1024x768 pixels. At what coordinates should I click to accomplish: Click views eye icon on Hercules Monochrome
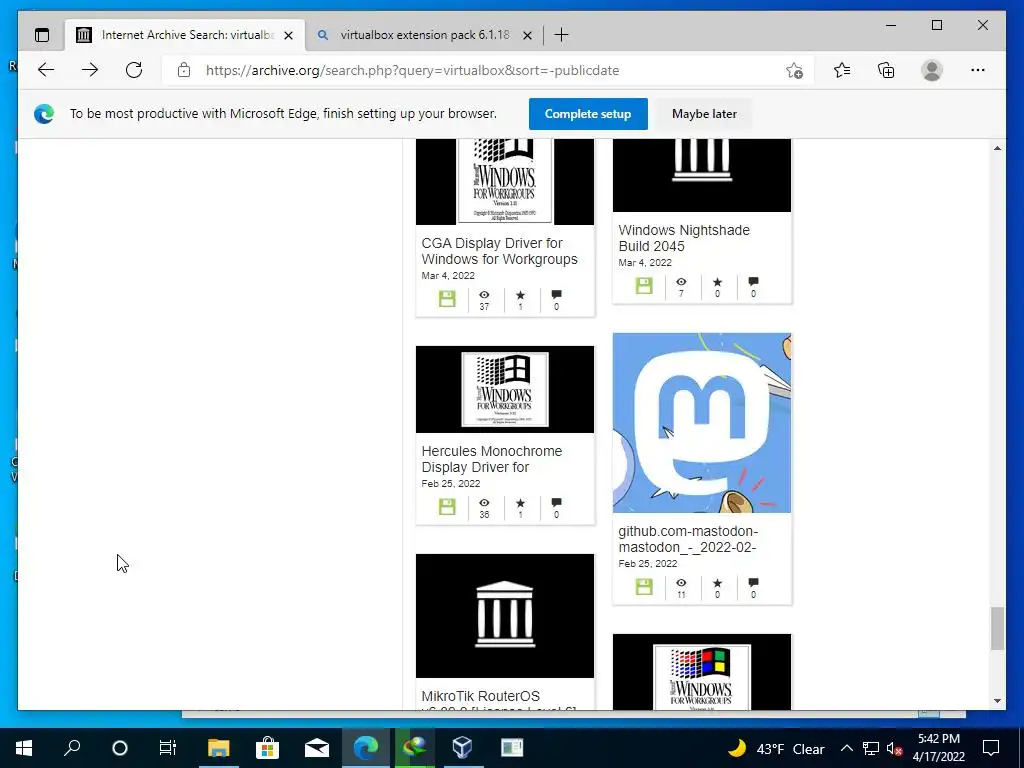(x=484, y=503)
